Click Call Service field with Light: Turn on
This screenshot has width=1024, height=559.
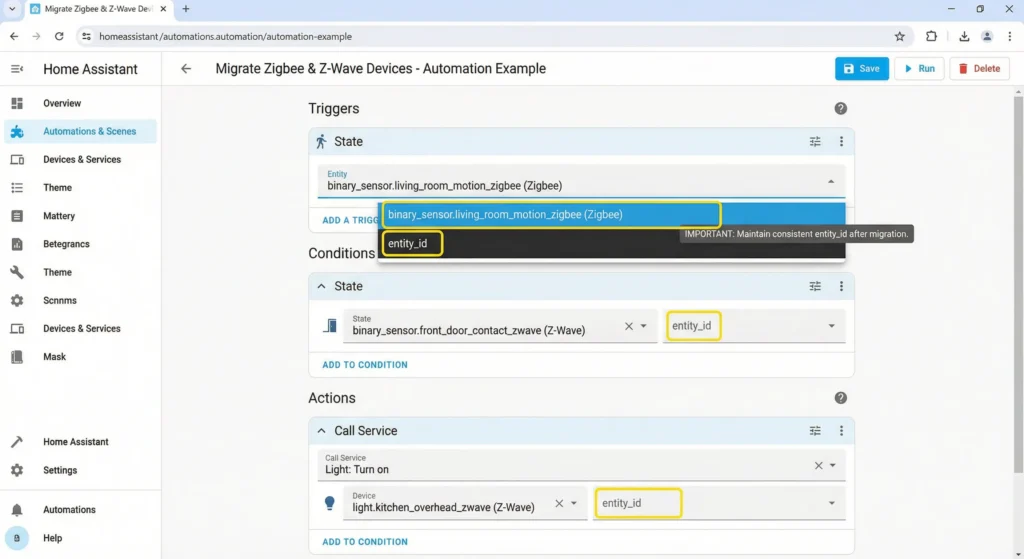[581, 465]
